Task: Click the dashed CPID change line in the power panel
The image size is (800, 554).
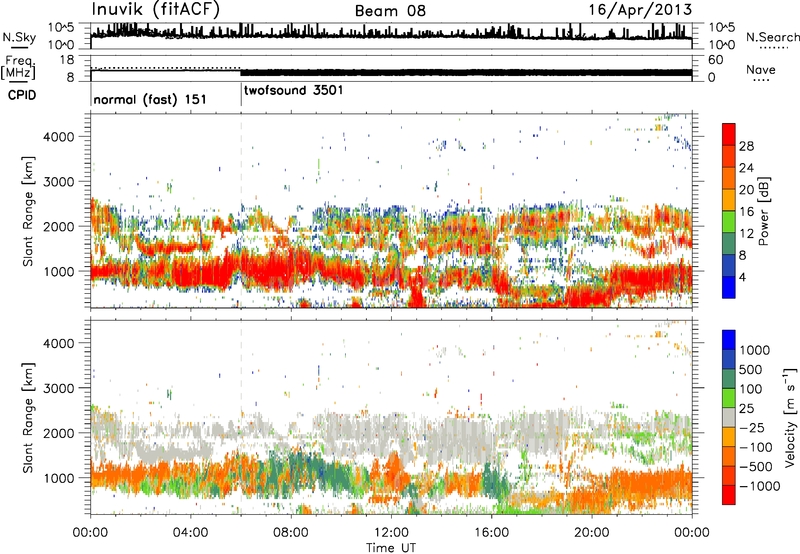Action: [x=241, y=211]
